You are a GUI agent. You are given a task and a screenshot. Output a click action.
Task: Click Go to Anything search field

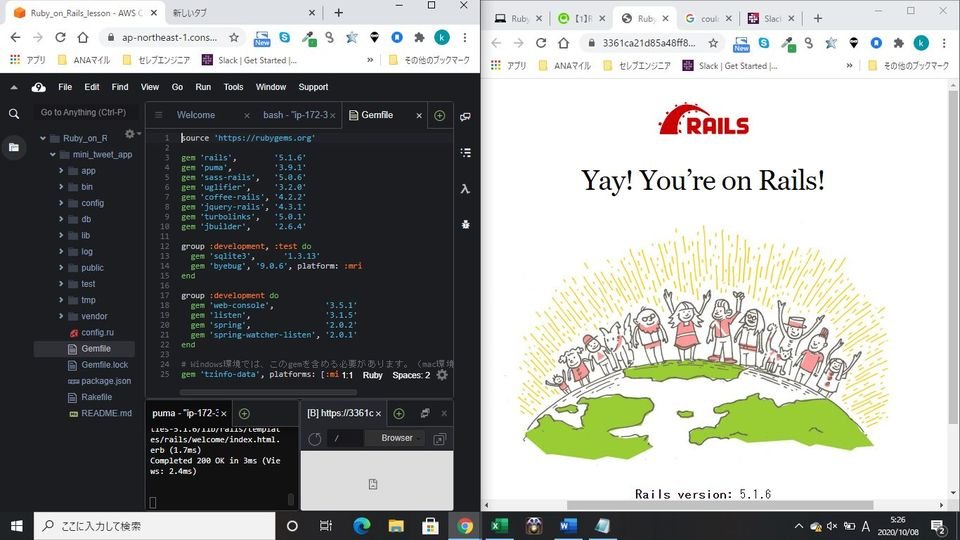pos(83,113)
